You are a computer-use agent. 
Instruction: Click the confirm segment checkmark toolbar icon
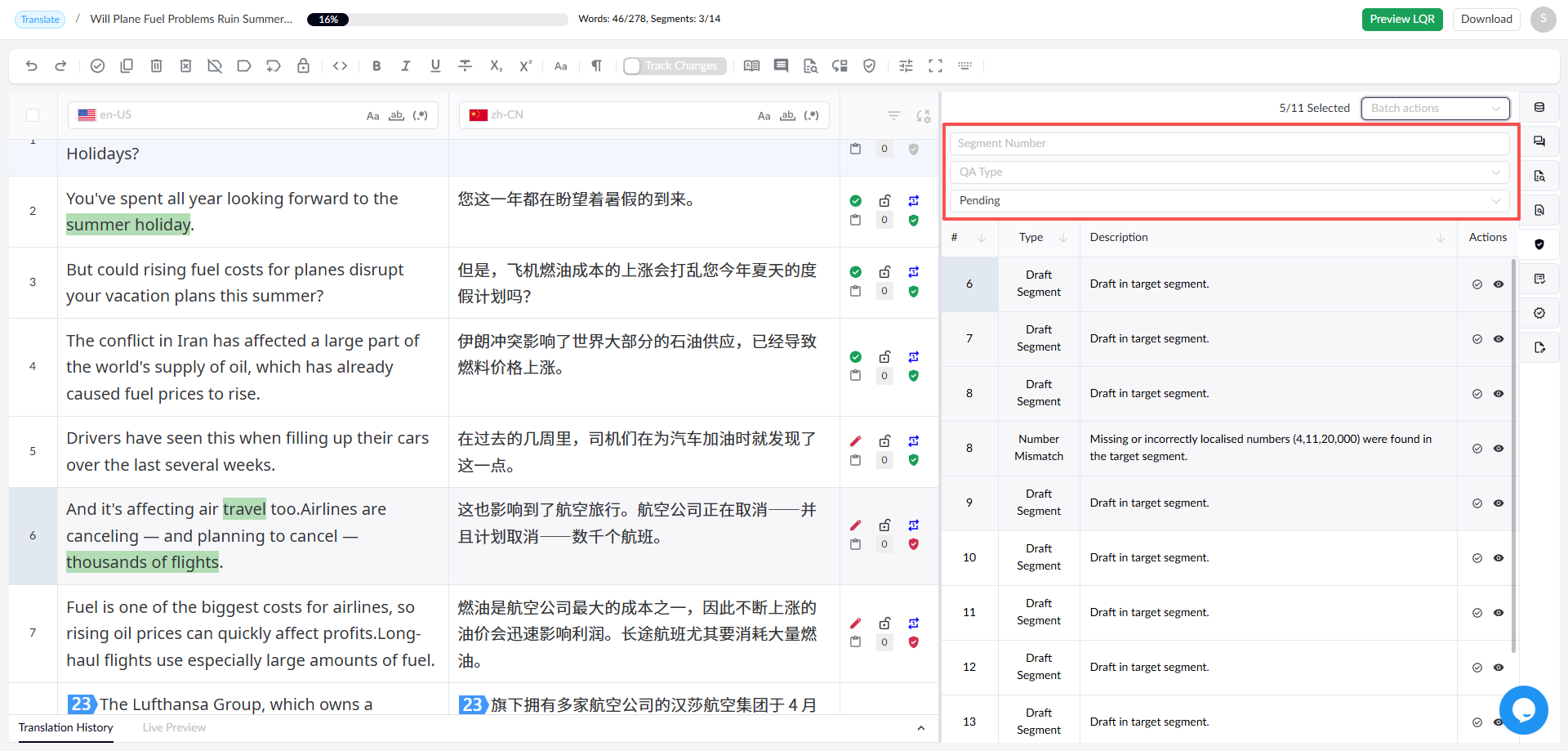[97, 66]
